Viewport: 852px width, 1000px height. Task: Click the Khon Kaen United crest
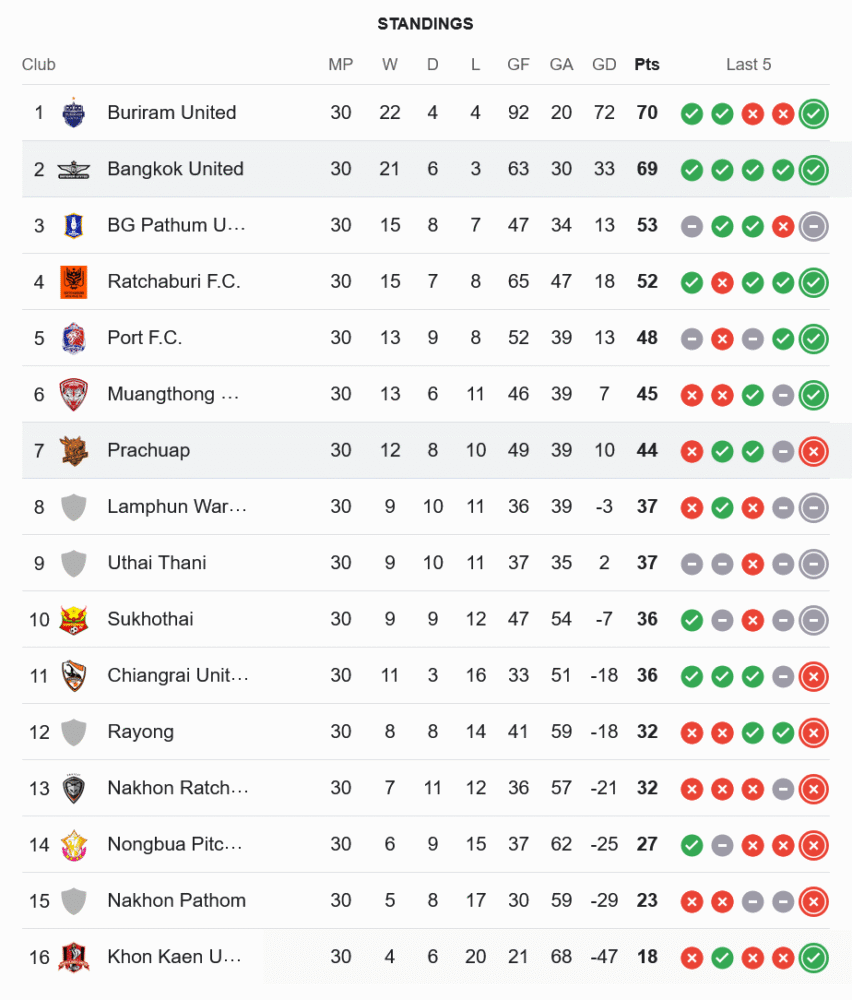(73, 957)
